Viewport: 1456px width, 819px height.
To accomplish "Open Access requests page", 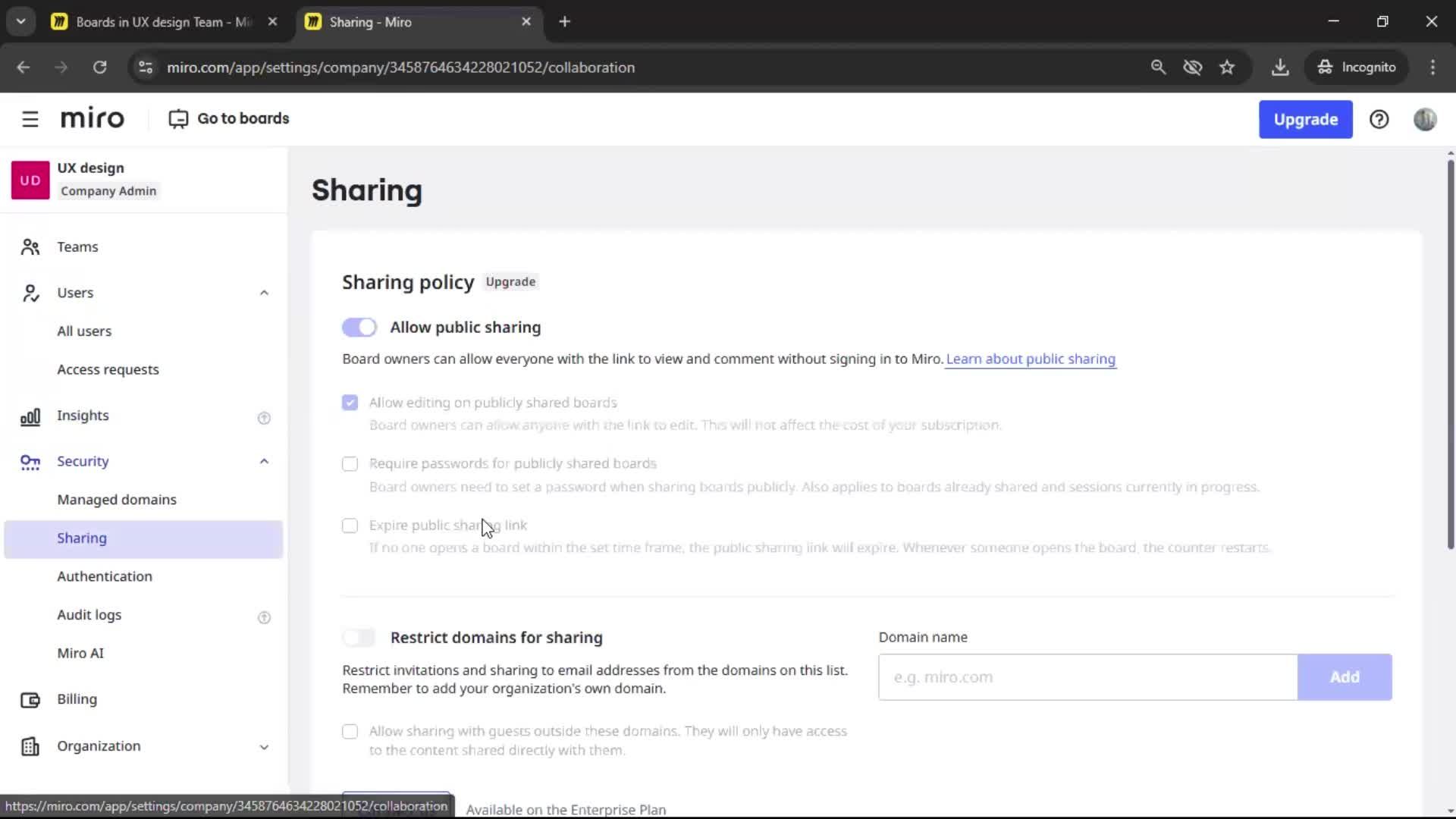I will [108, 370].
